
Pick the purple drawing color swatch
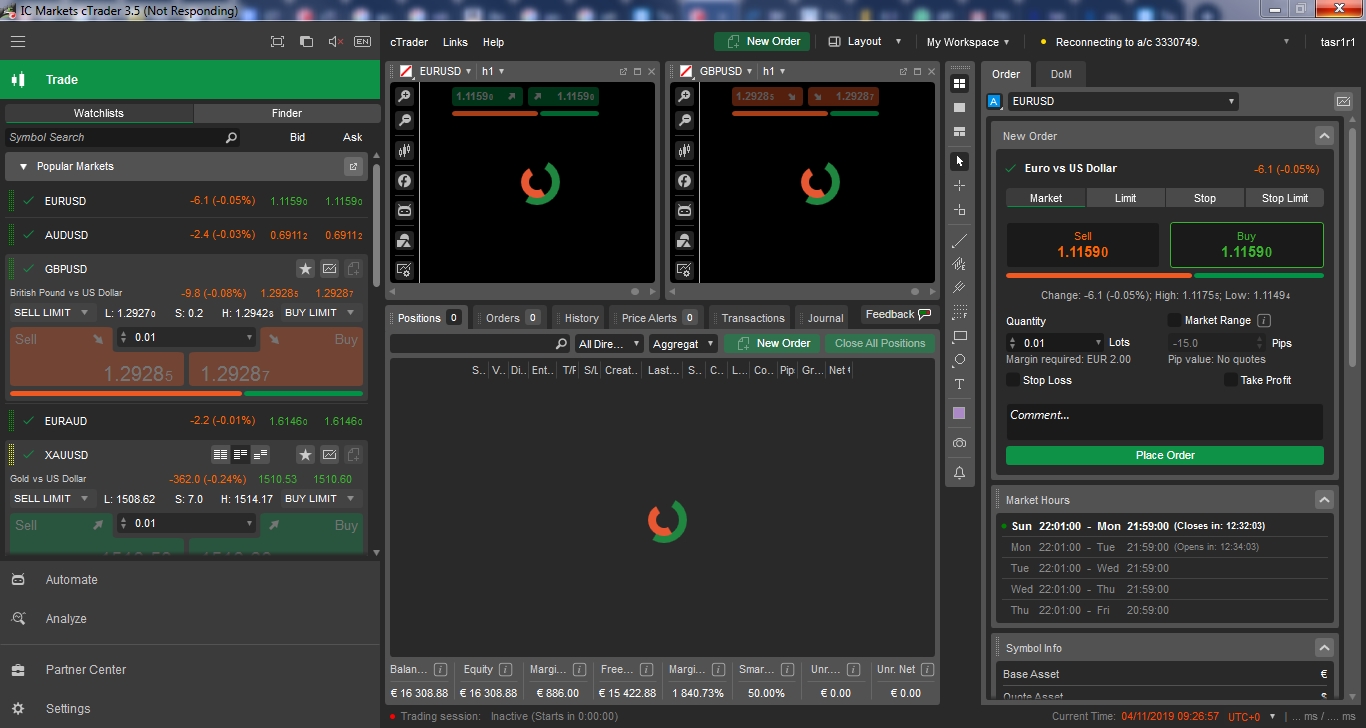click(x=960, y=413)
